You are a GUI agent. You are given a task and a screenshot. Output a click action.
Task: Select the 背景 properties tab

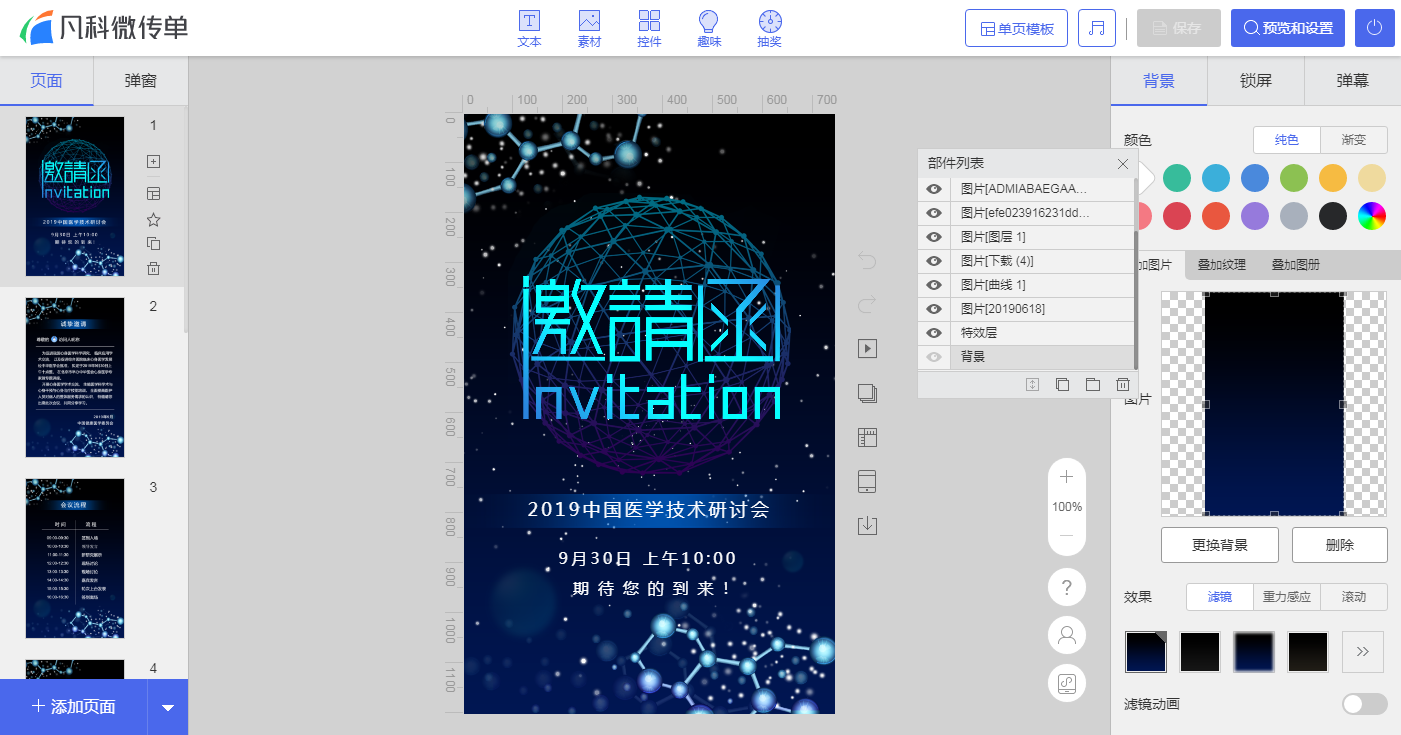[1159, 81]
